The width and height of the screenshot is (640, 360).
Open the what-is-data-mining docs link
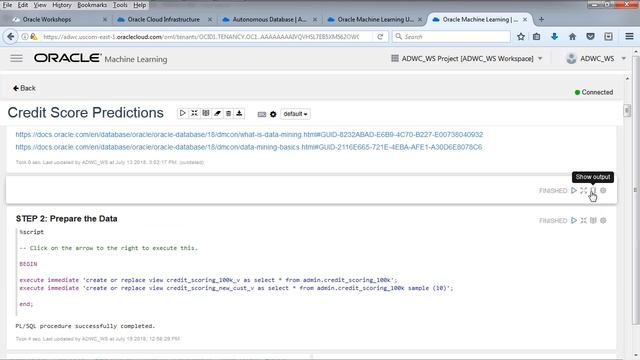(x=249, y=135)
